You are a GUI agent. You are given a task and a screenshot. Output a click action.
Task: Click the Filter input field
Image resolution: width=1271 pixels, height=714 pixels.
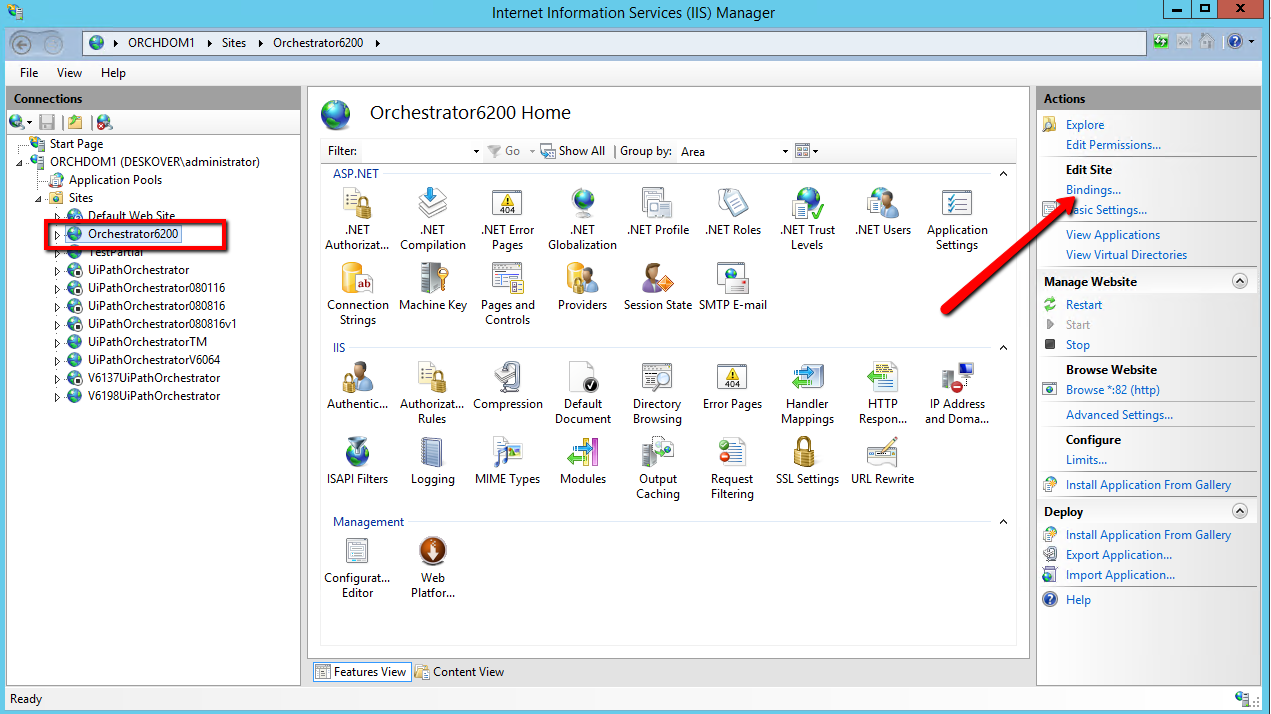(414, 151)
